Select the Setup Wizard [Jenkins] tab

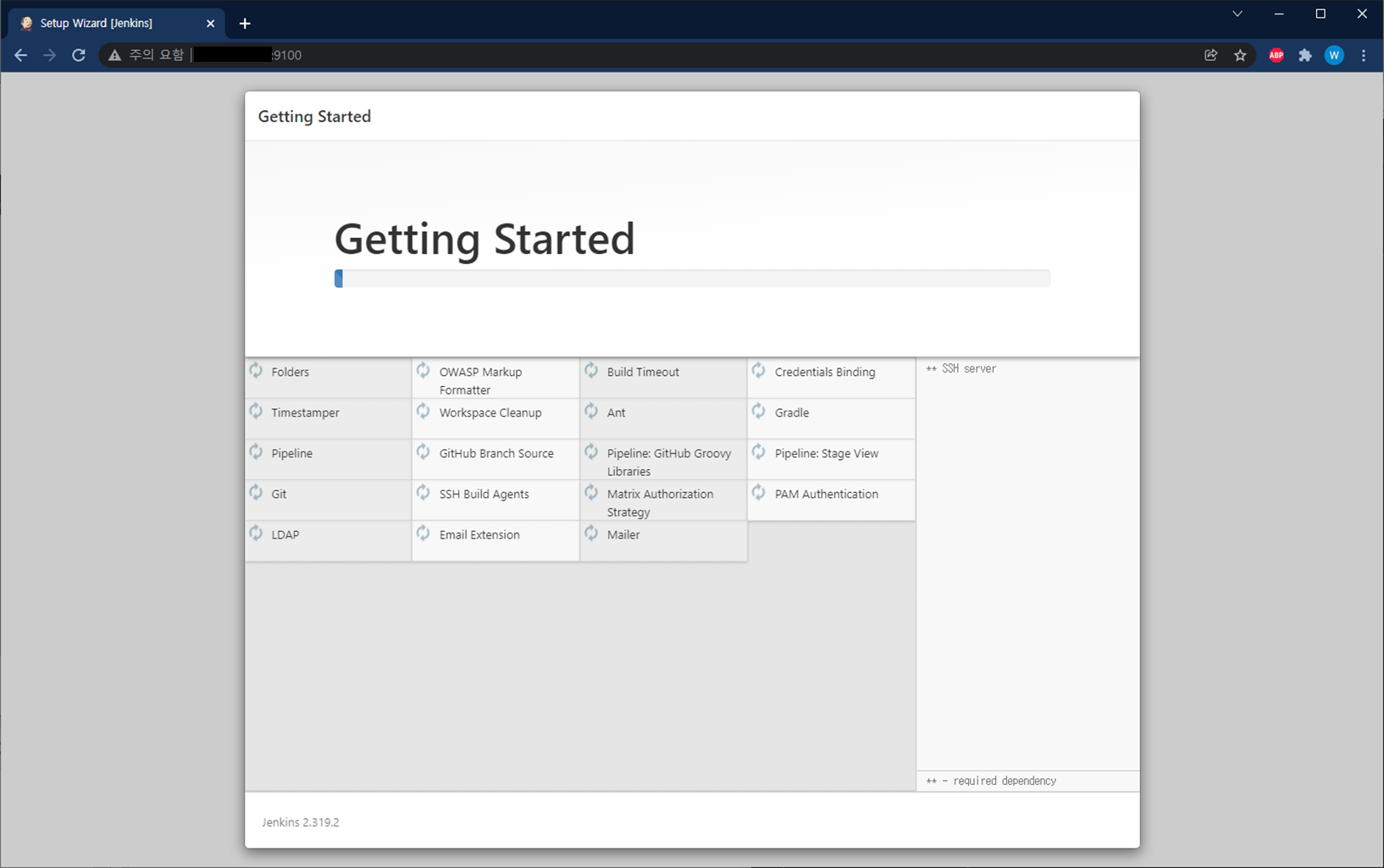point(117,23)
